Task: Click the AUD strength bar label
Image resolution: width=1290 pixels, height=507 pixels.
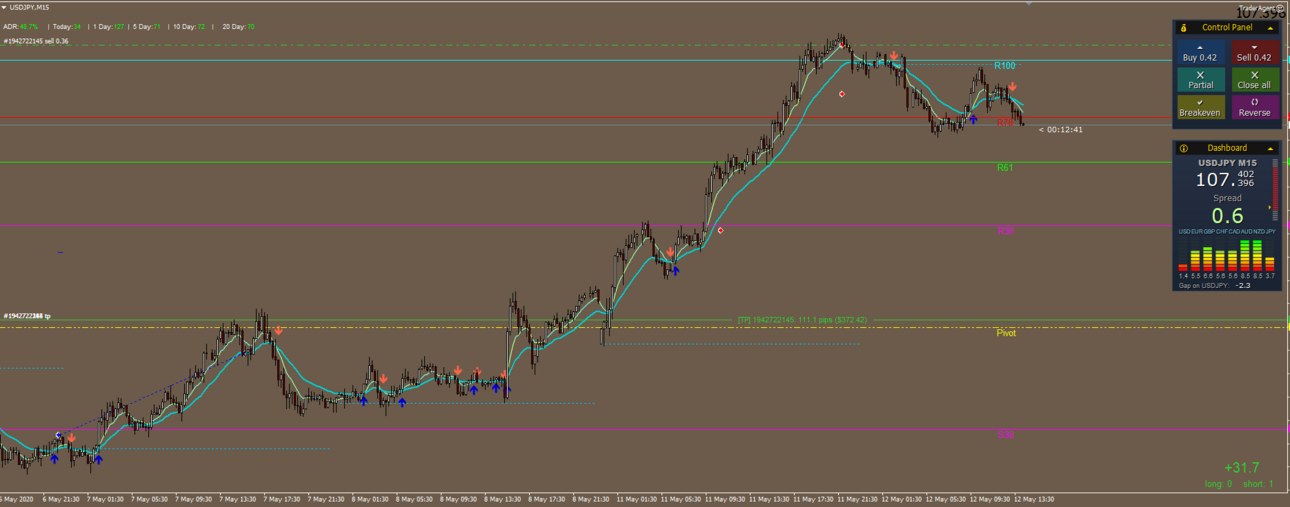Action: [1246, 231]
